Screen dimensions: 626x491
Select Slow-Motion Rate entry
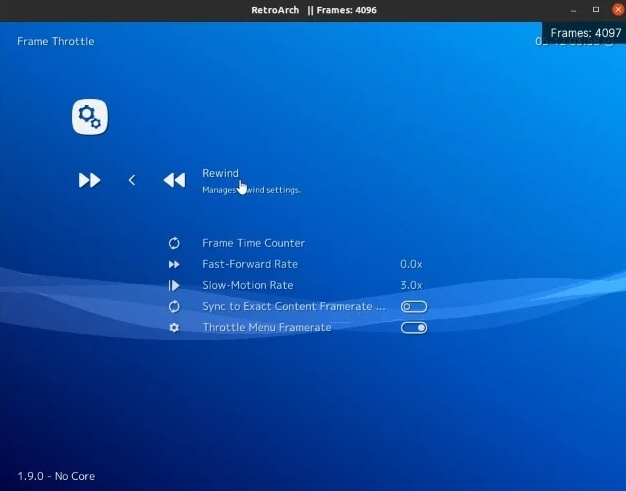point(248,285)
